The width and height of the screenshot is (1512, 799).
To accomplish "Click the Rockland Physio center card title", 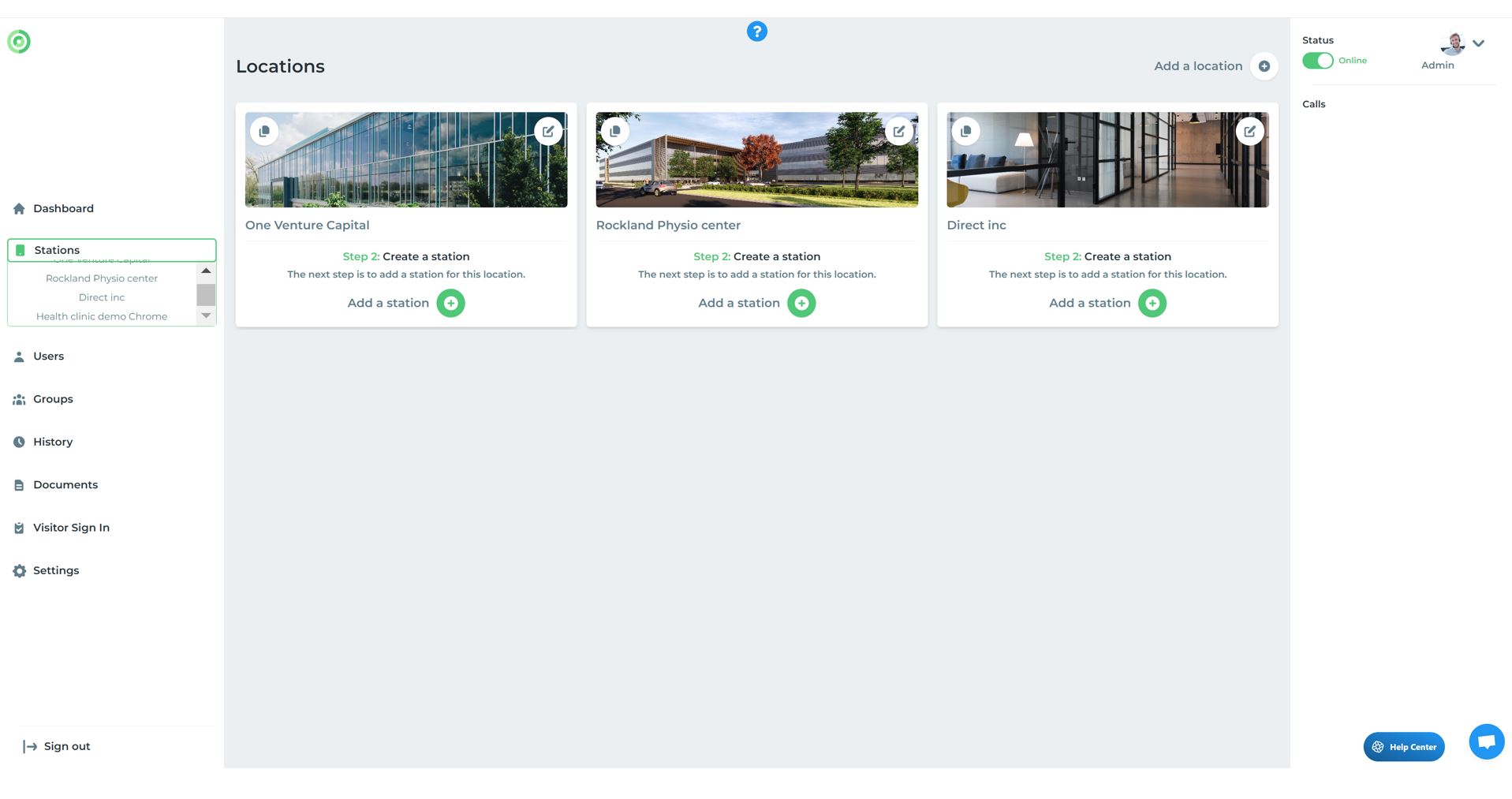I will point(668,226).
